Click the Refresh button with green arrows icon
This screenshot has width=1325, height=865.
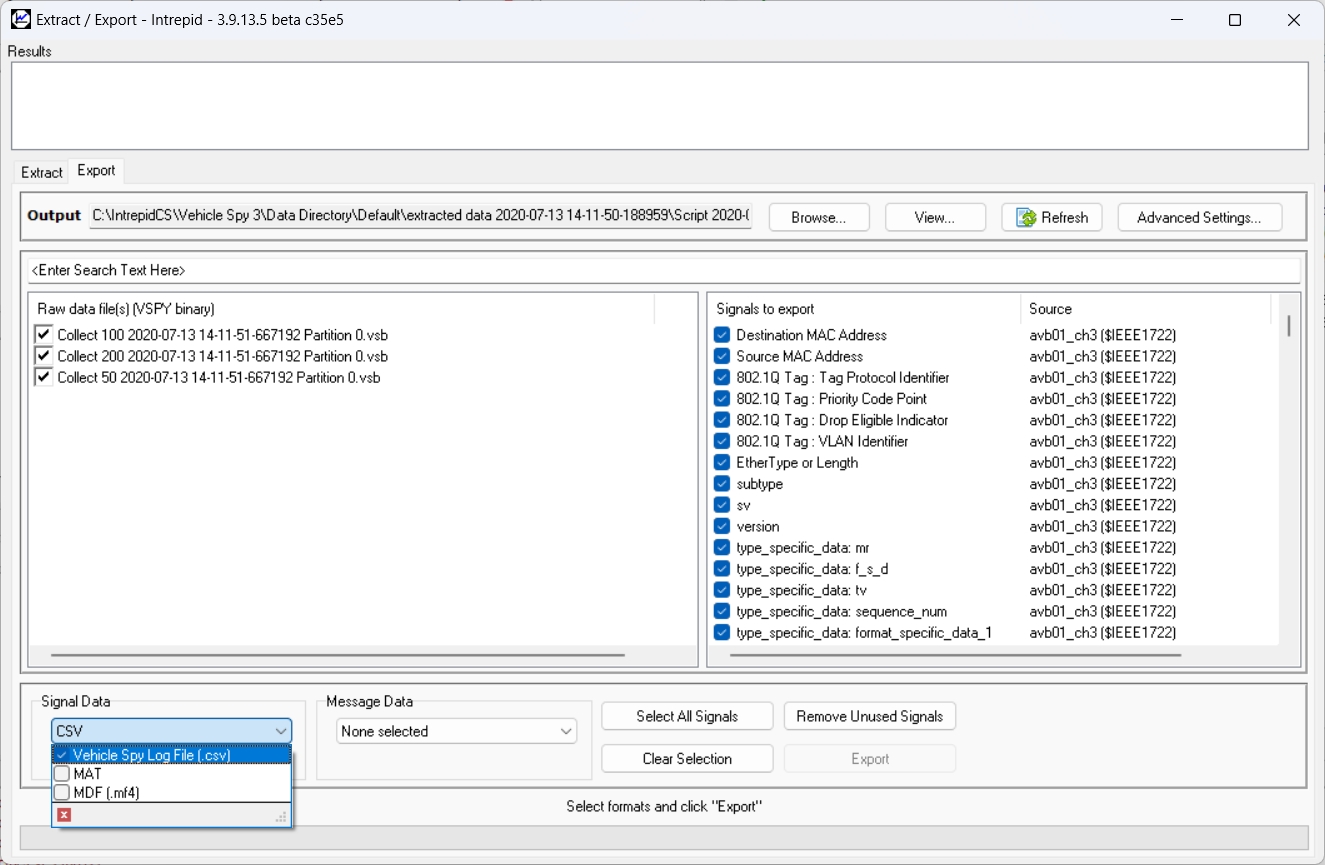[x=1051, y=218]
